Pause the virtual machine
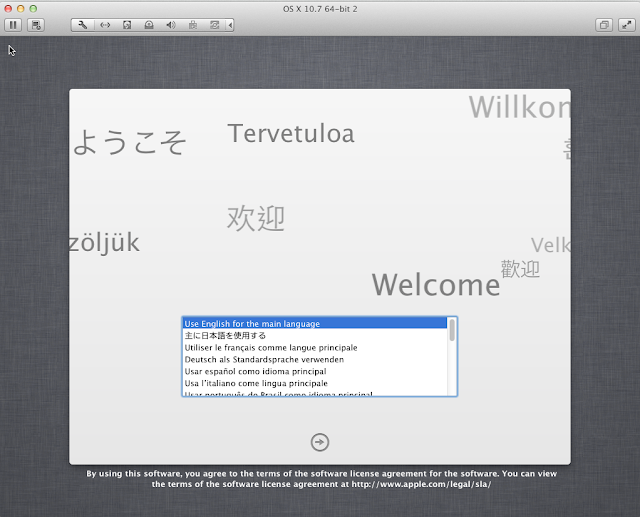This screenshot has width=640, height=517. point(13,25)
